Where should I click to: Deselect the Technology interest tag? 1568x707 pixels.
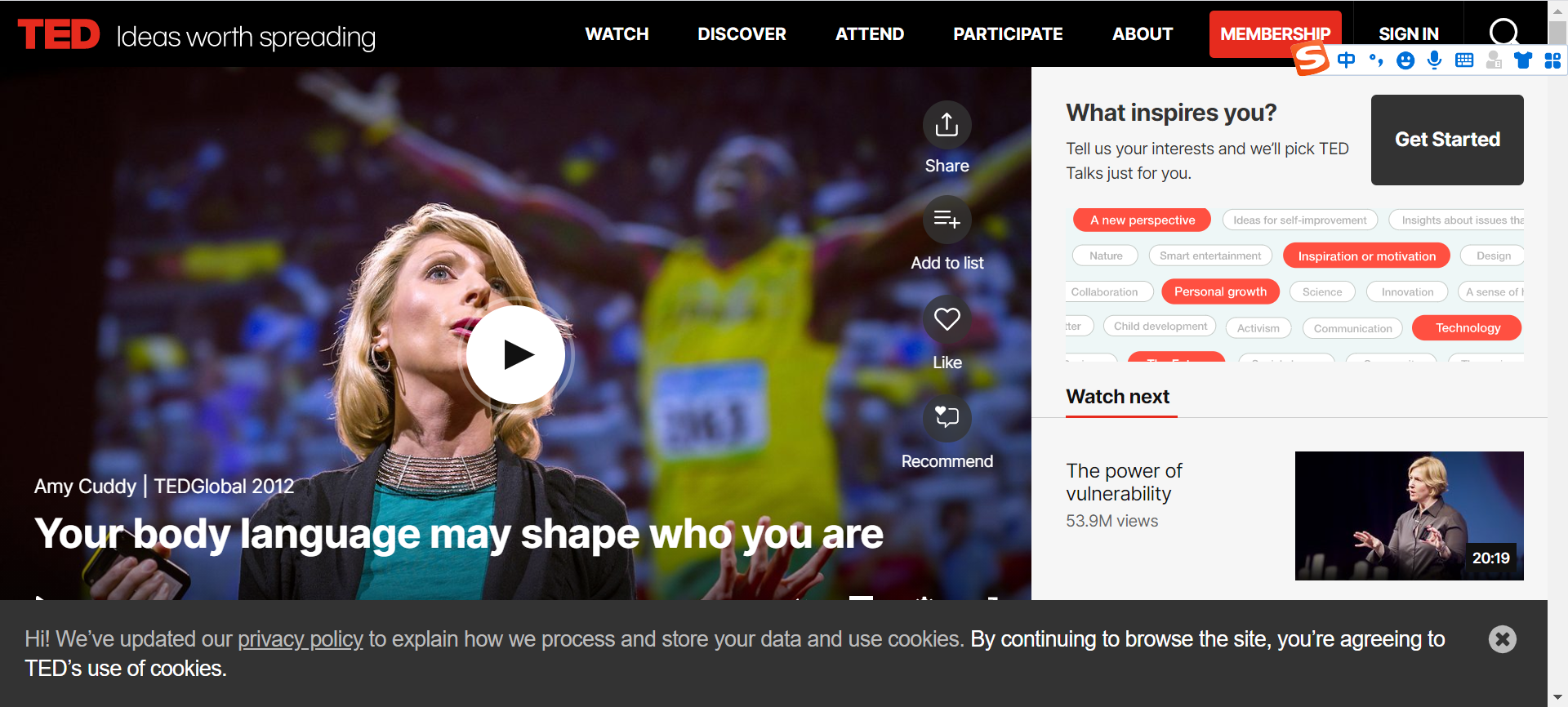[x=1468, y=327]
